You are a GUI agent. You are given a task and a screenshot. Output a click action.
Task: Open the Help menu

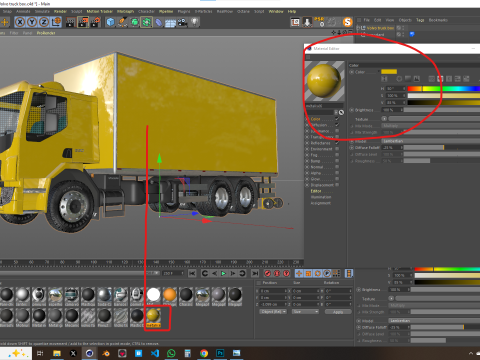click(x=292, y=11)
